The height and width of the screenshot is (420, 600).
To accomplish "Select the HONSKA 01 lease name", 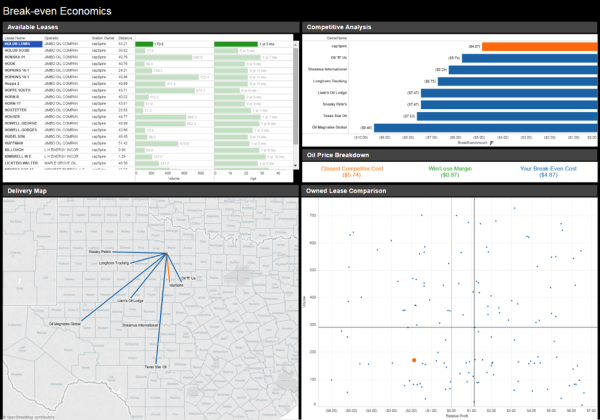I will click(15, 57).
